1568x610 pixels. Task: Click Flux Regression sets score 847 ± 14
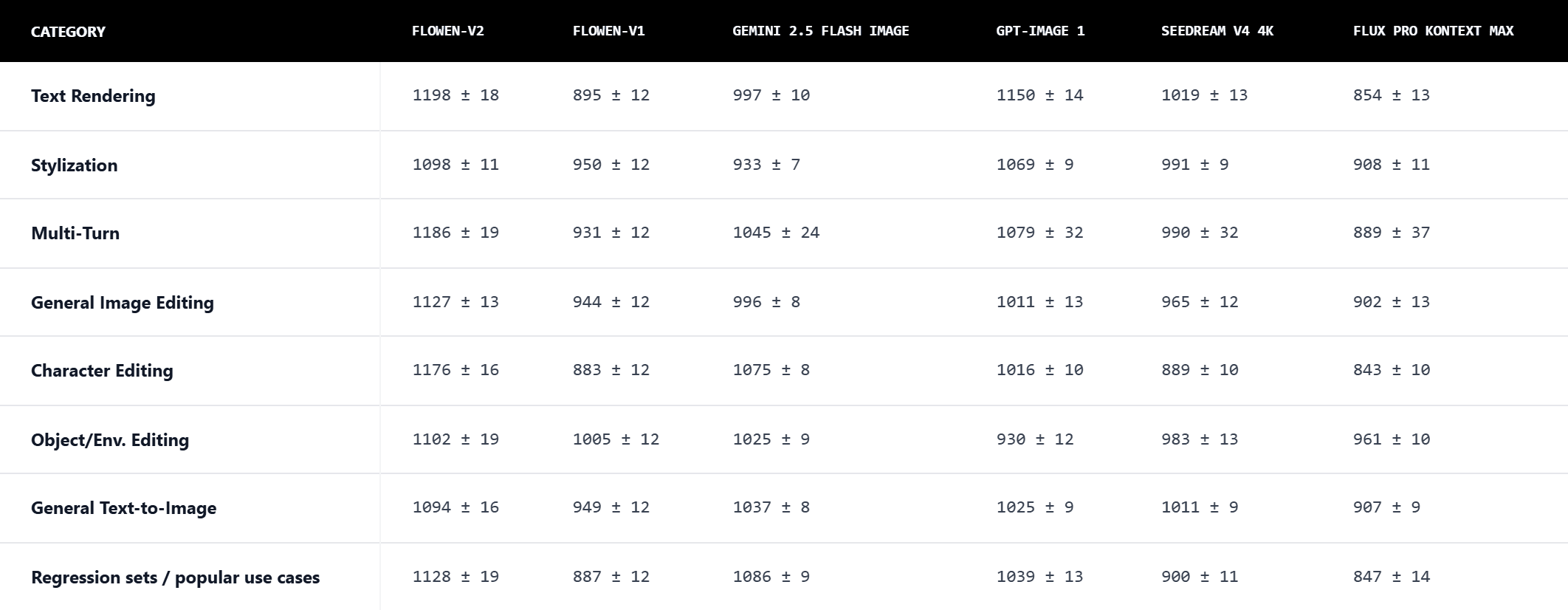coord(1391,577)
